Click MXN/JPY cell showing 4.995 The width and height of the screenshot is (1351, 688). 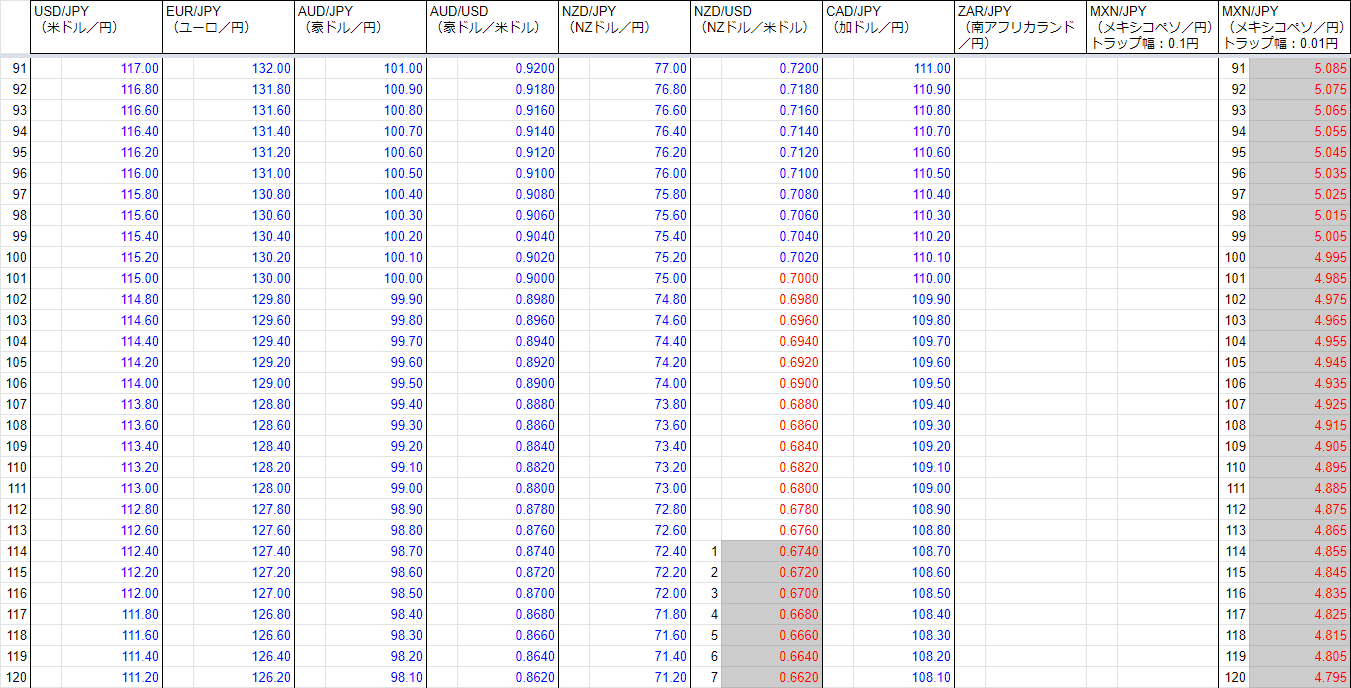click(1299, 257)
